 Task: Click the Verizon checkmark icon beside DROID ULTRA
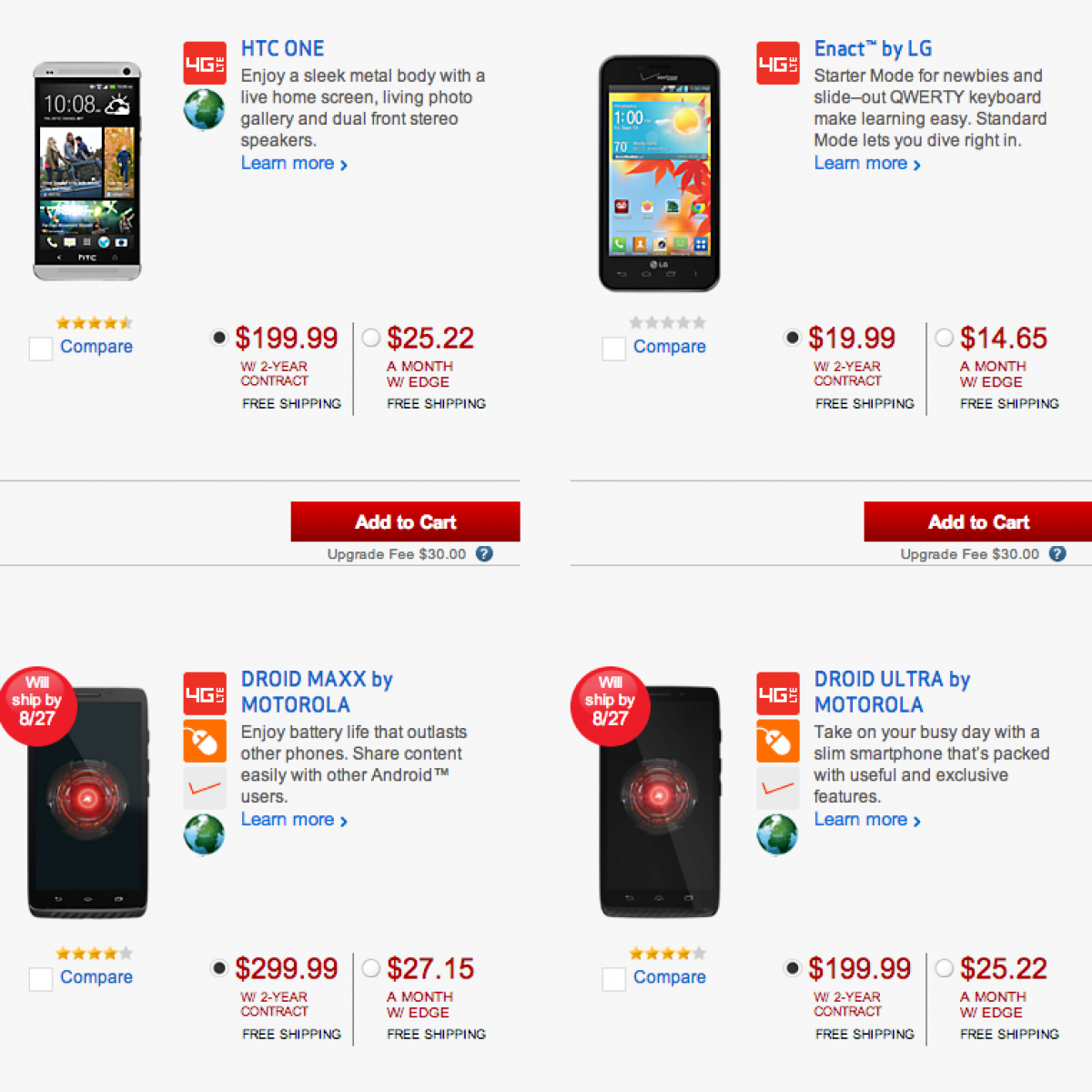point(778,787)
